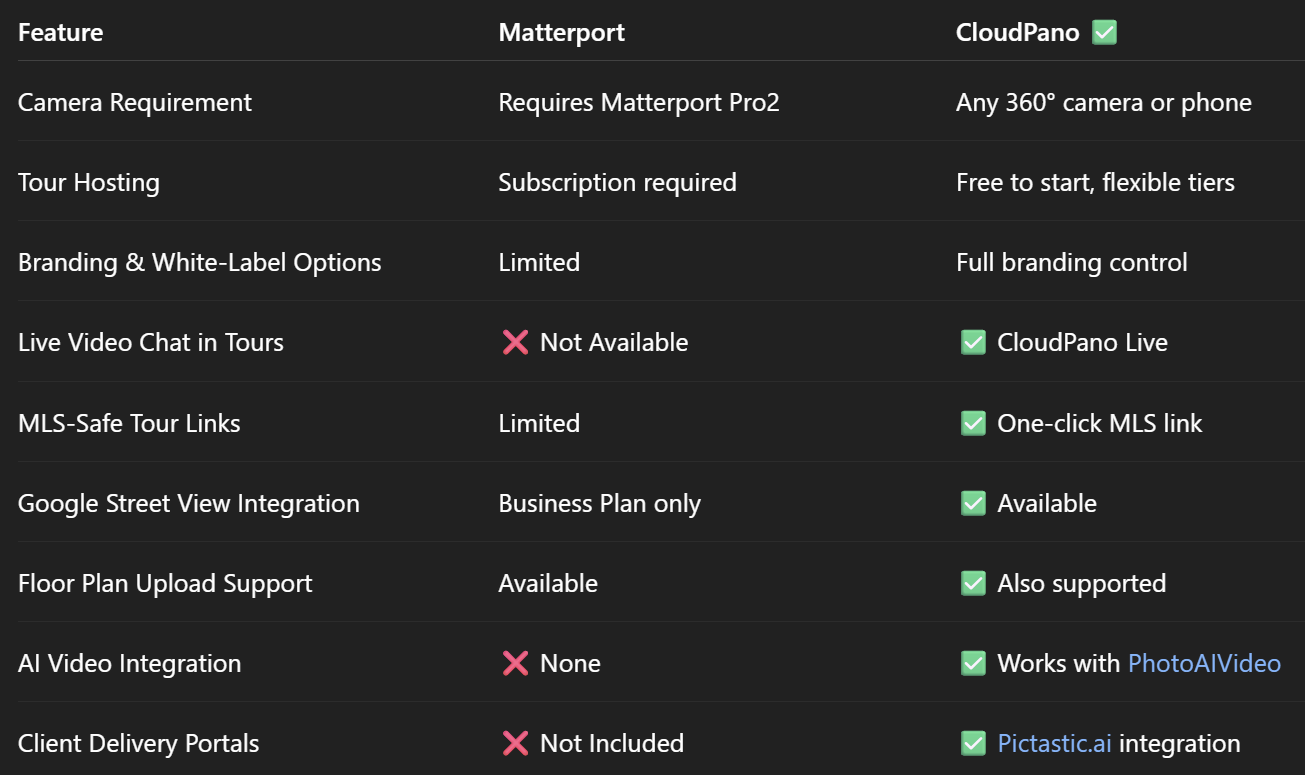Click AI Video Integration cell

pyautogui.click(x=130, y=663)
